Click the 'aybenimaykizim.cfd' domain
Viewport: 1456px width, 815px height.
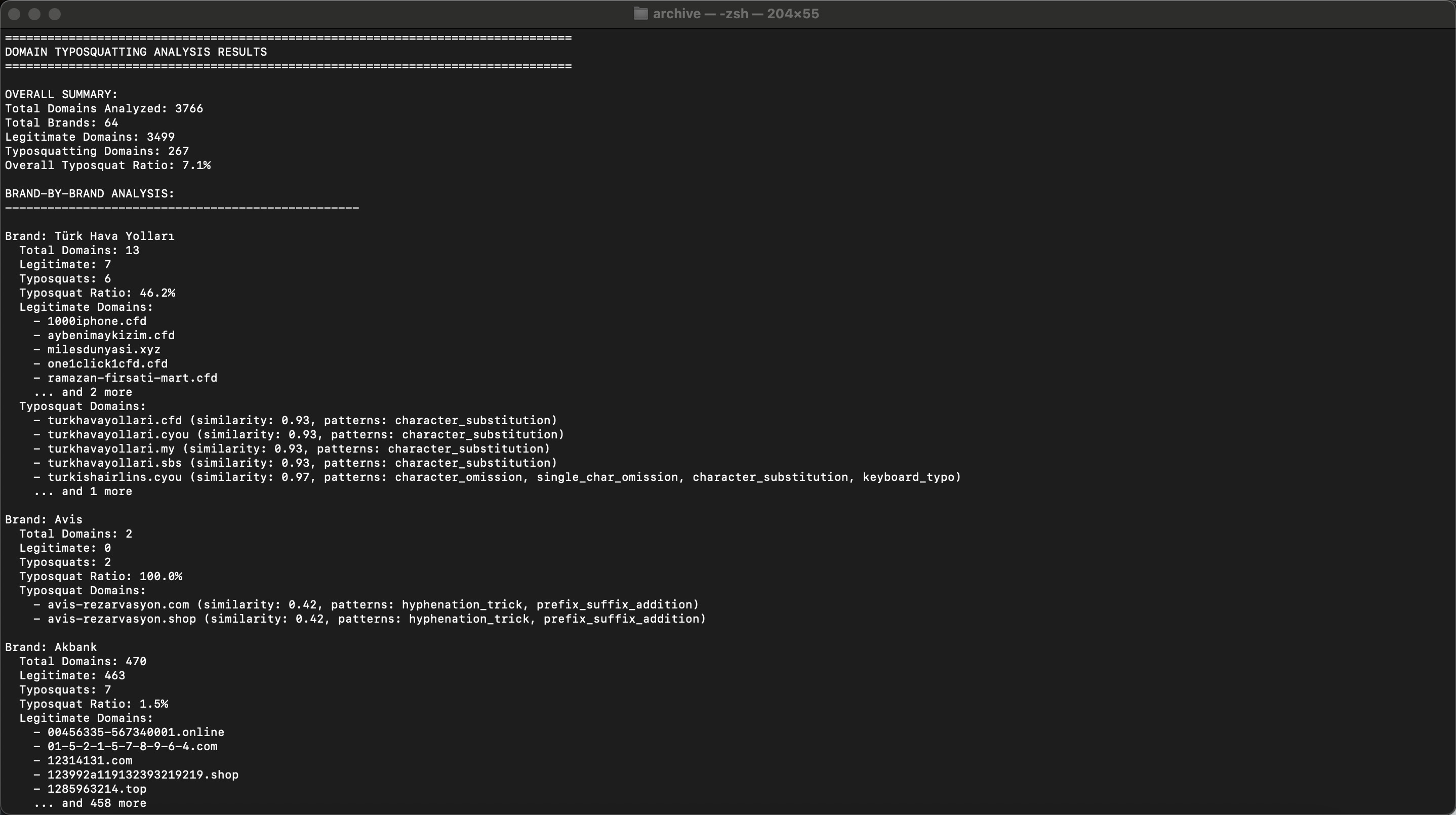pyautogui.click(x=111, y=335)
